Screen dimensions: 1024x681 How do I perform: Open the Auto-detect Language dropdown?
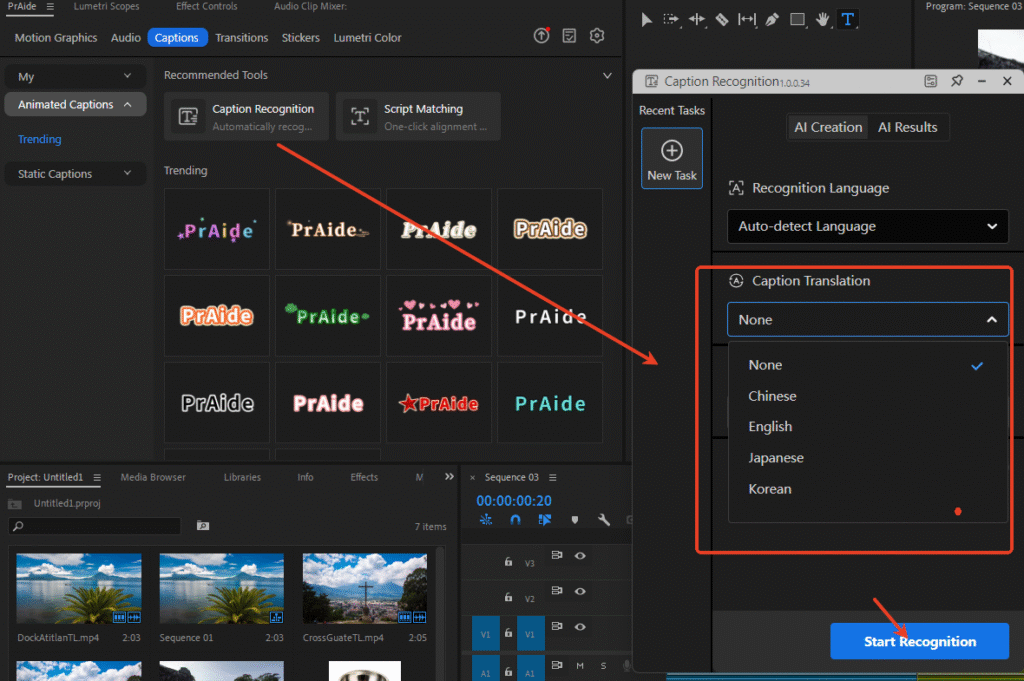pos(866,227)
